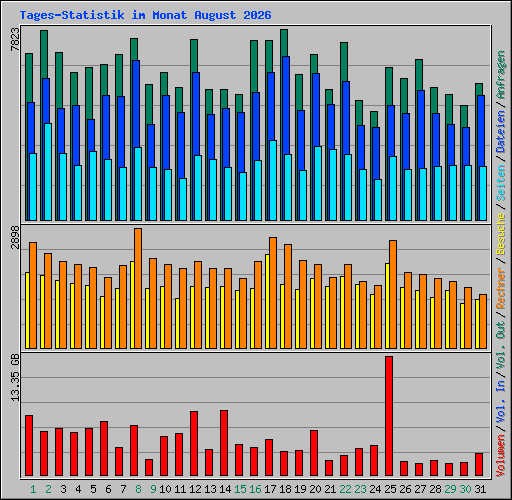Click day label 7 on the axis

coord(123,489)
